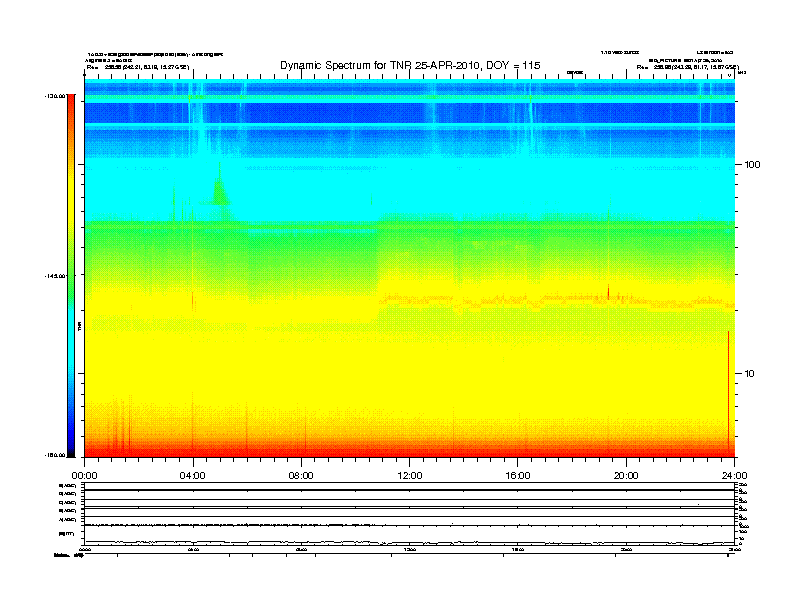Click the 100 frequency axis label

[x=752, y=165]
